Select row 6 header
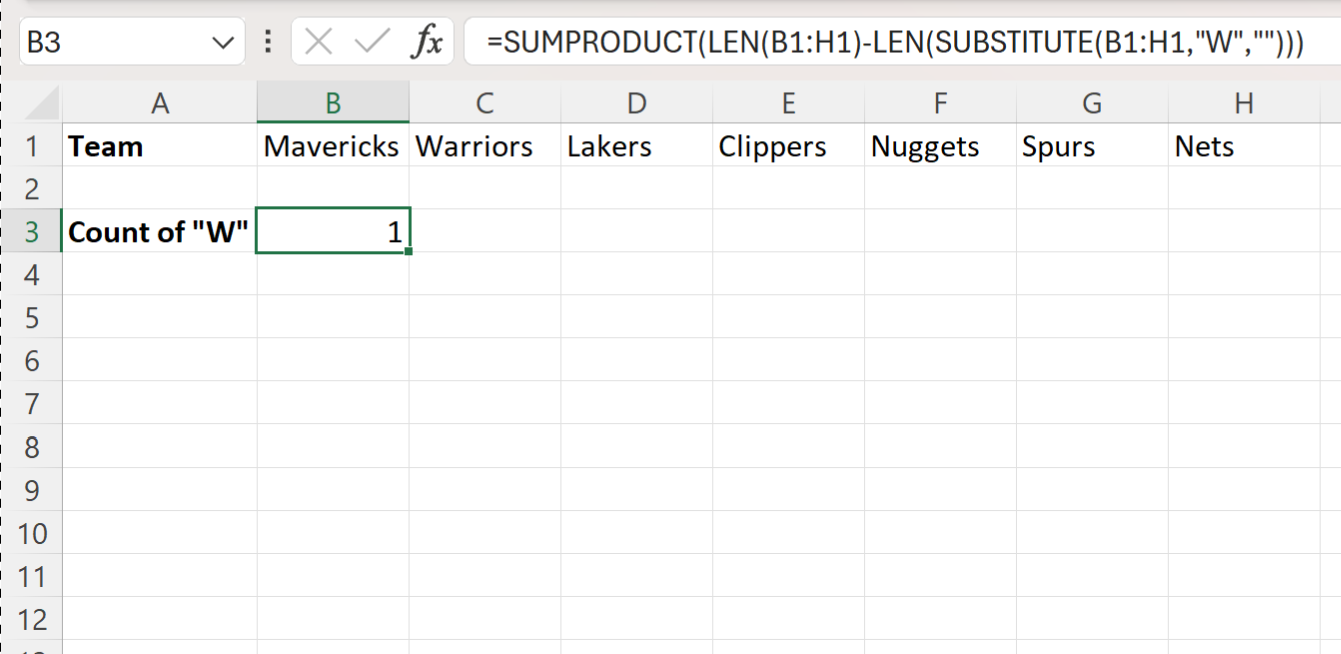Viewport: 1341px width, 654px height. coord(33,361)
